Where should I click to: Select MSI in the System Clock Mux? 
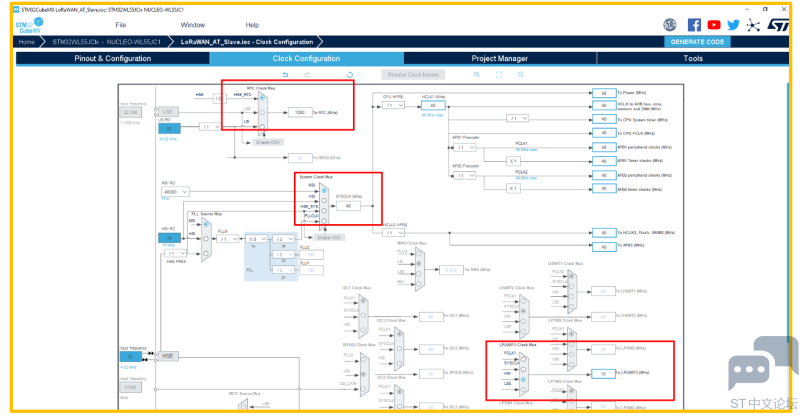pos(324,190)
